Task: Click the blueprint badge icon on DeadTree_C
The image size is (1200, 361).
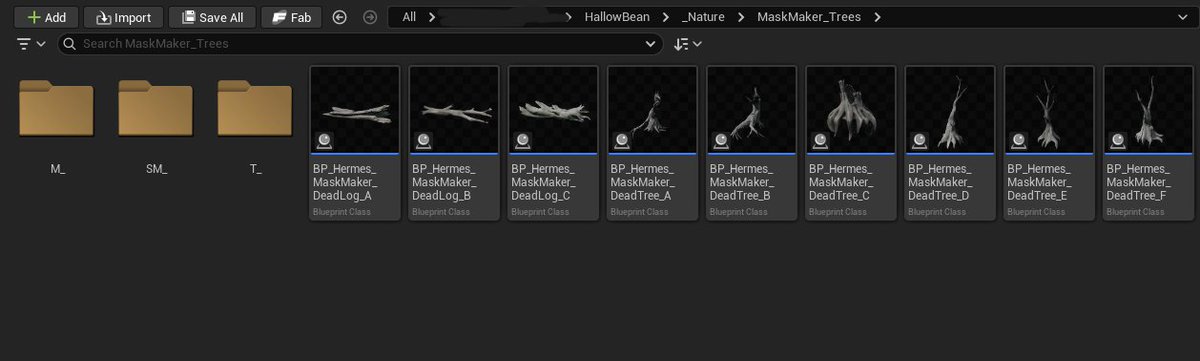Action: click(820, 141)
